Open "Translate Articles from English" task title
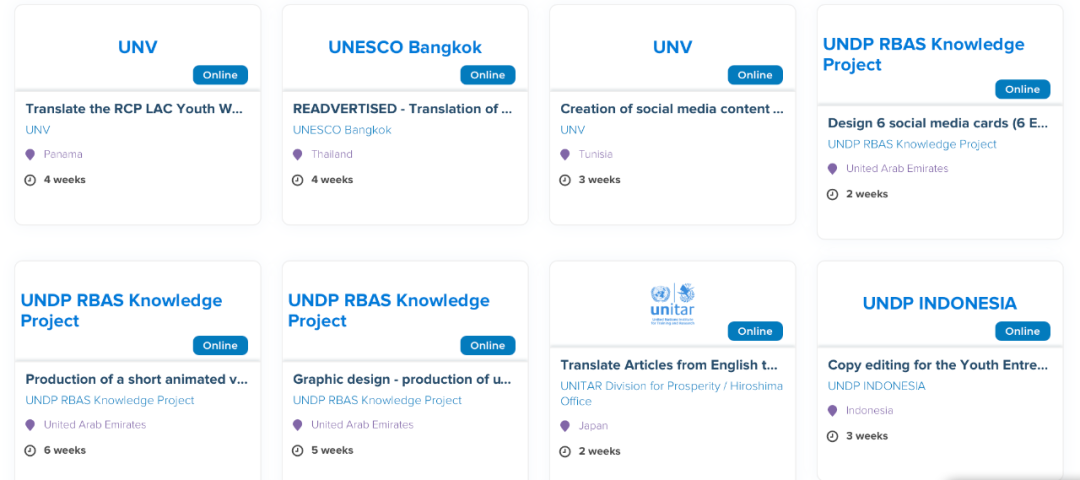1080x480 pixels. click(x=670, y=365)
